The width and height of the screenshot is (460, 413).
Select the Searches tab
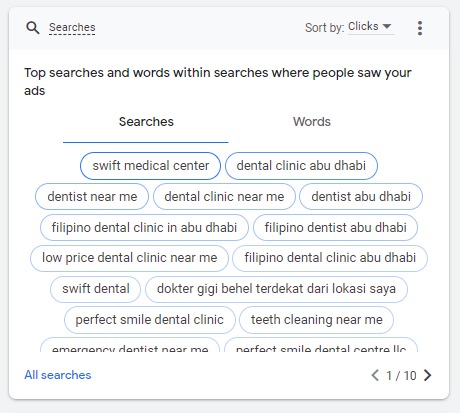146,122
